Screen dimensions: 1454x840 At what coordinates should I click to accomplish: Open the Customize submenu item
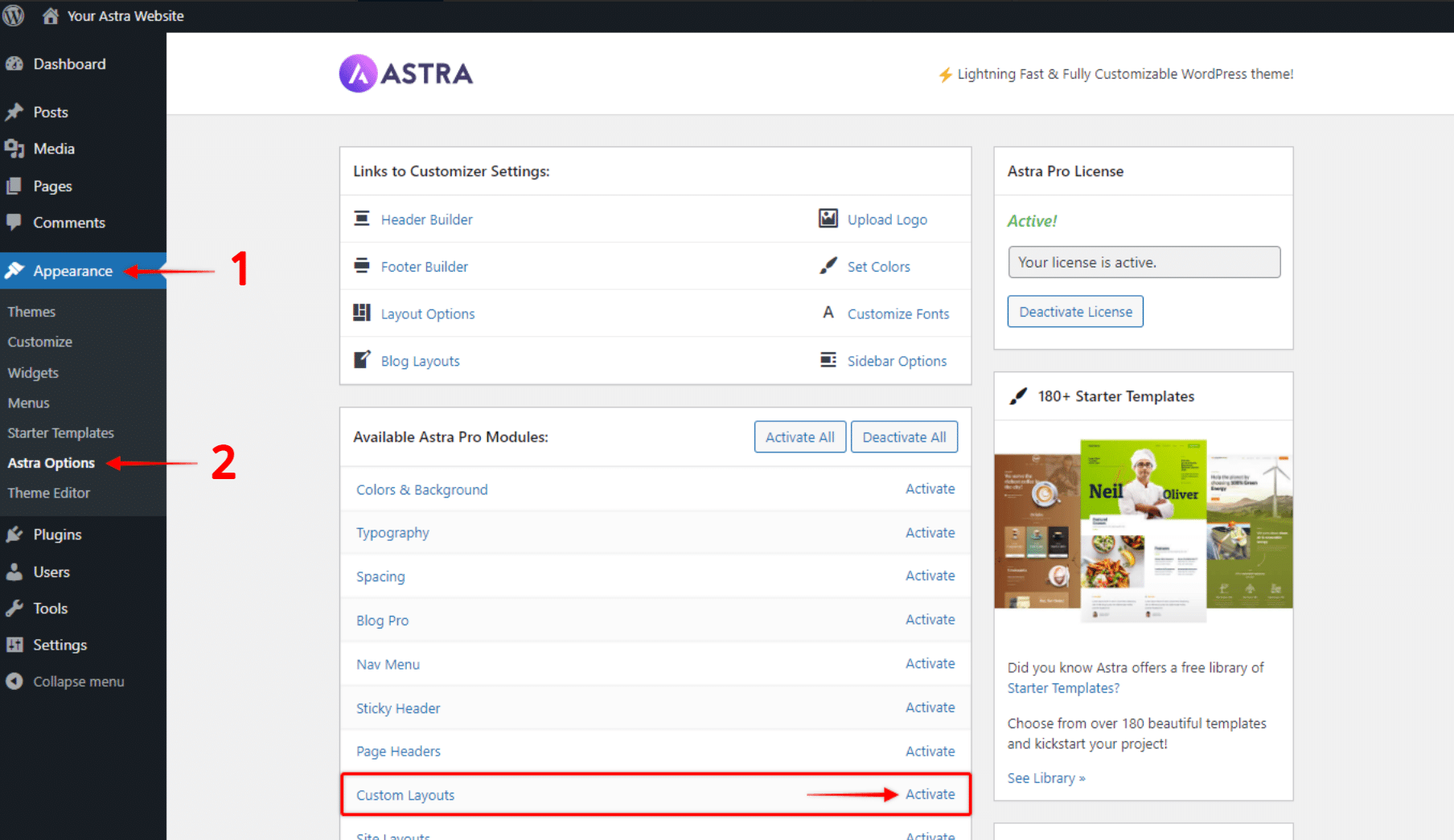[x=40, y=342]
